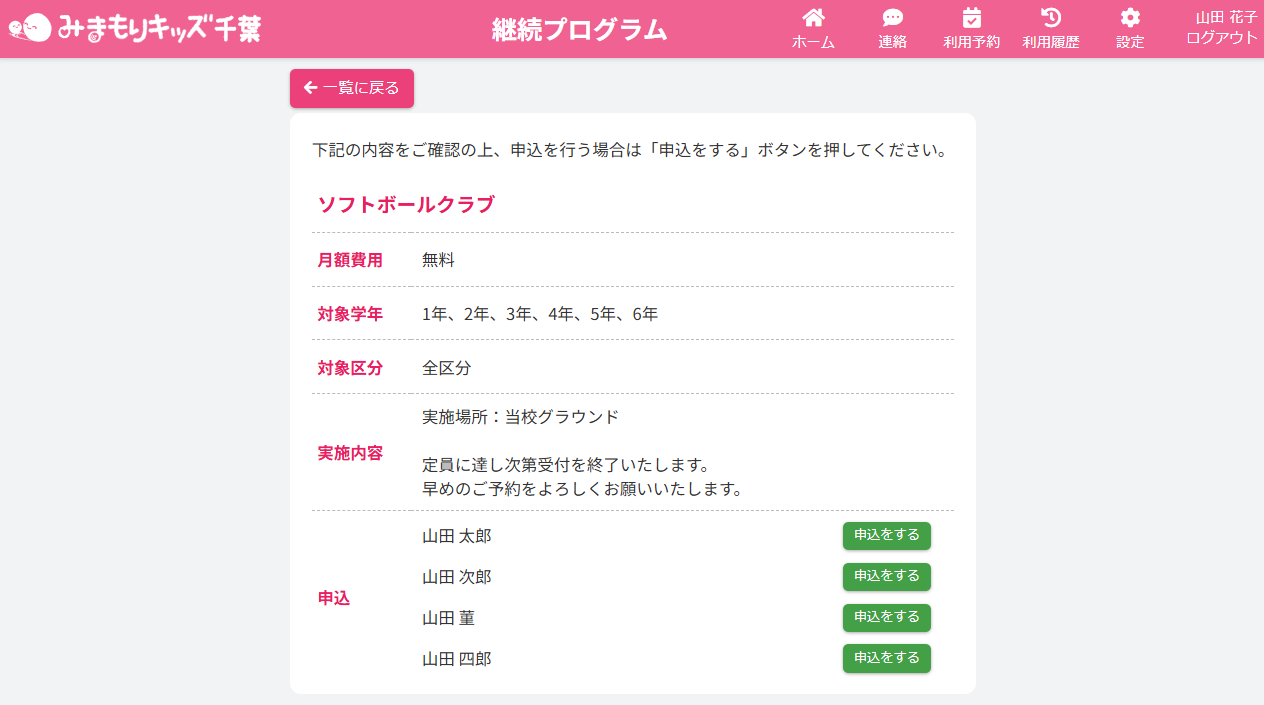Log out using the ログアウト link

click(1221, 38)
